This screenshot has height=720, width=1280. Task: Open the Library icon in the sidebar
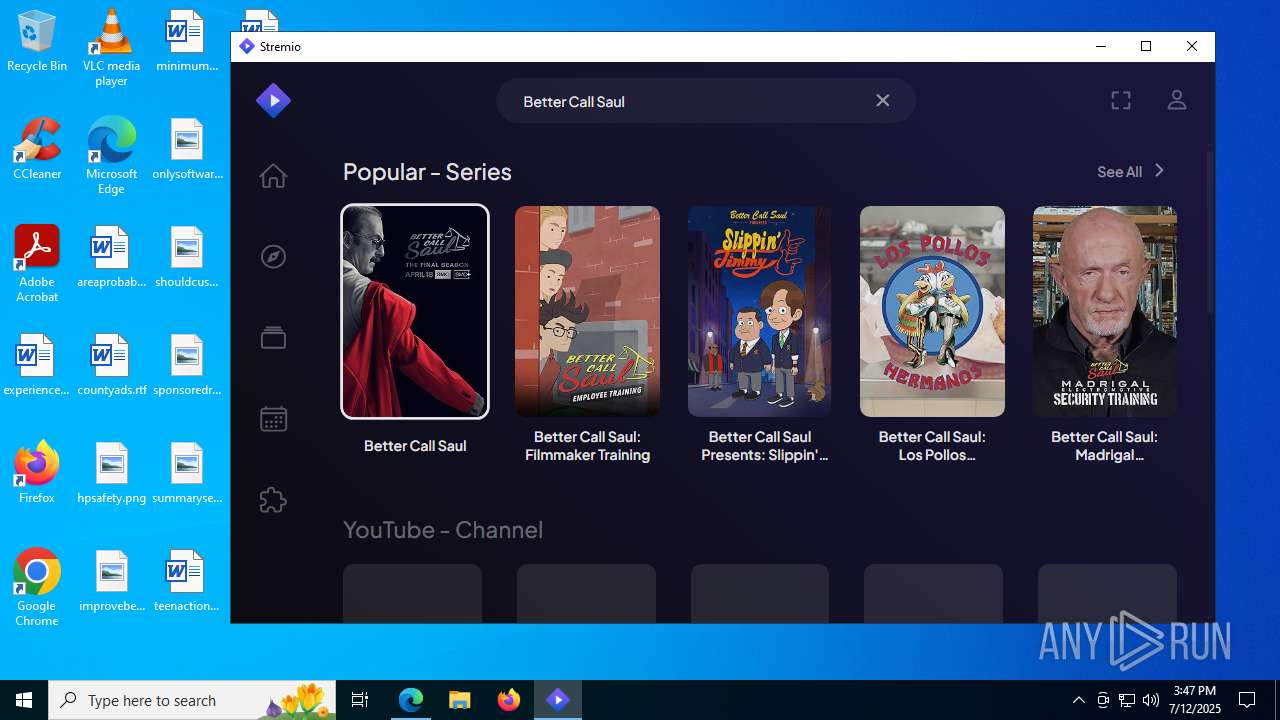(273, 338)
